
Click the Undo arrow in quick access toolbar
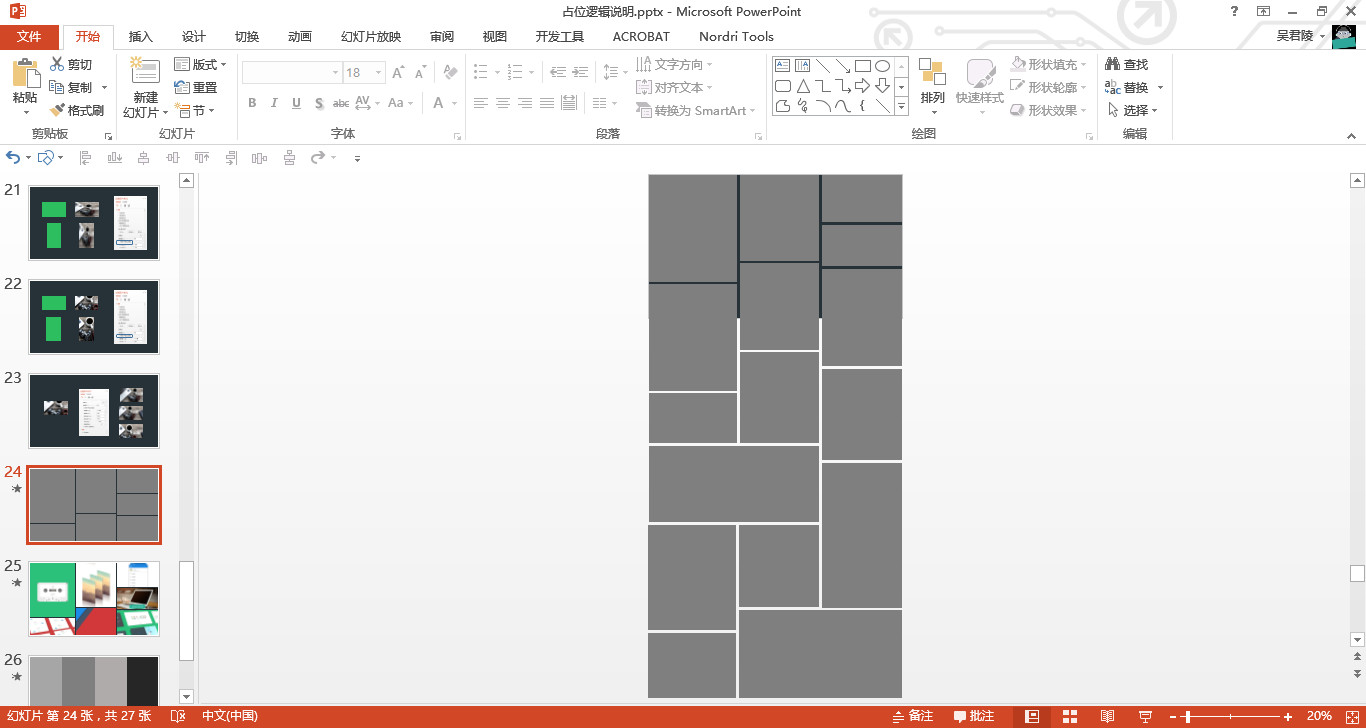13,158
